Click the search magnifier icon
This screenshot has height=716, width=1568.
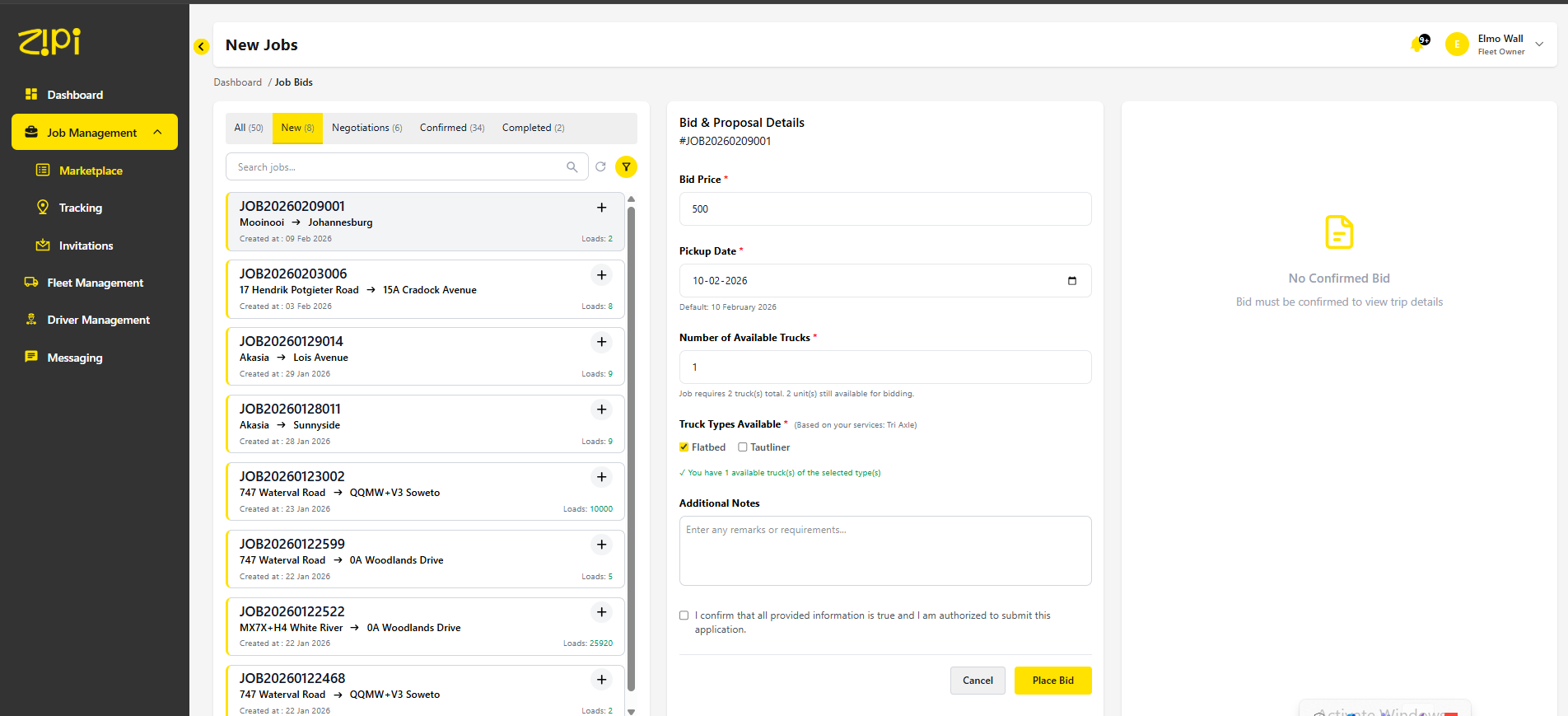point(572,167)
